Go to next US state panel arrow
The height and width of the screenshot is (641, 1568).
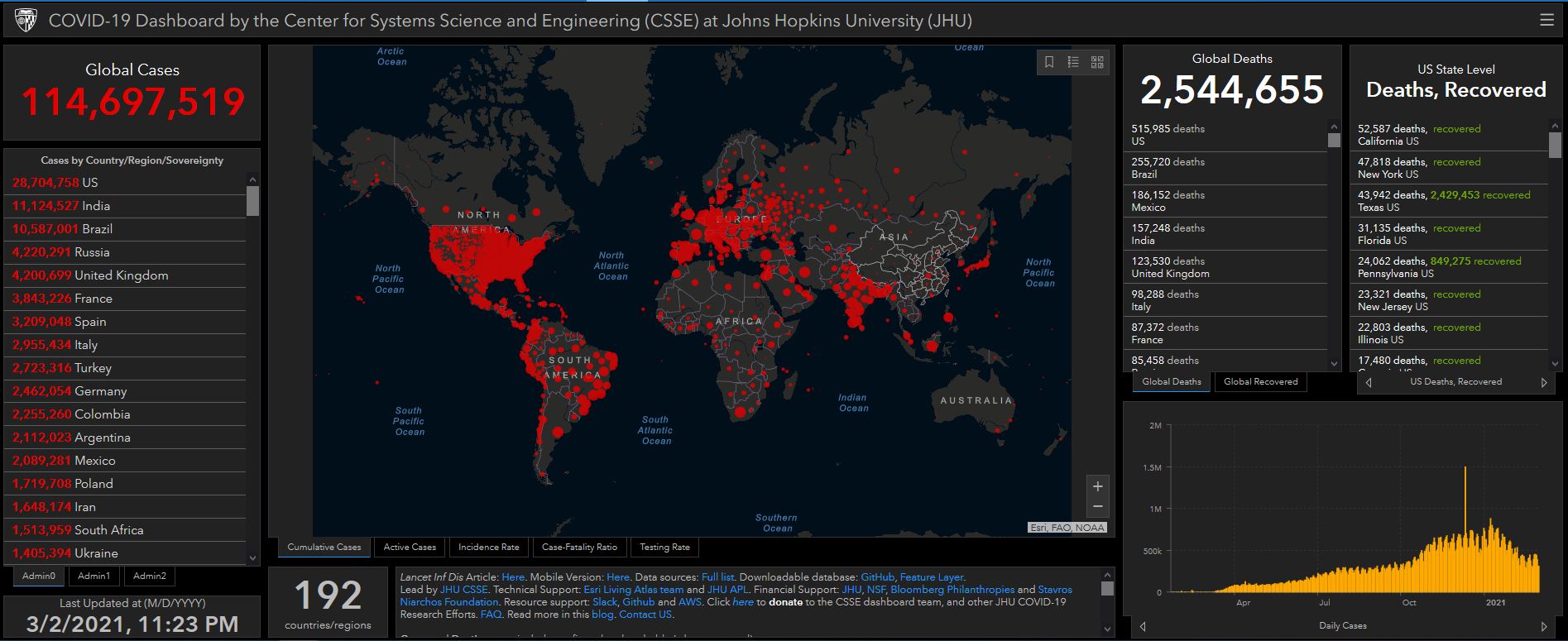click(1543, 382)
